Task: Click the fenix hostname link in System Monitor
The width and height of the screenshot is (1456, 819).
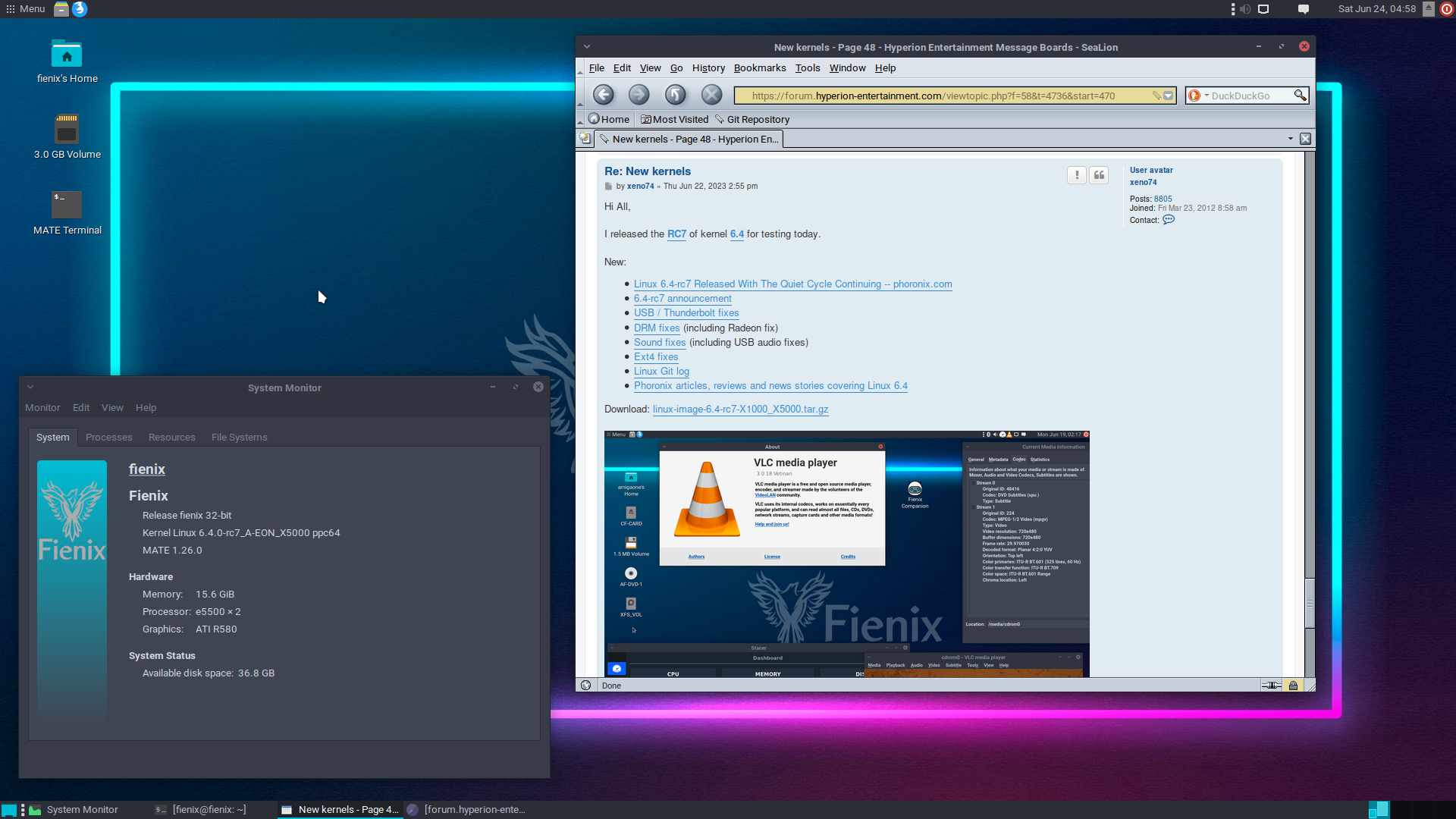Action: (x=147, y=469)
